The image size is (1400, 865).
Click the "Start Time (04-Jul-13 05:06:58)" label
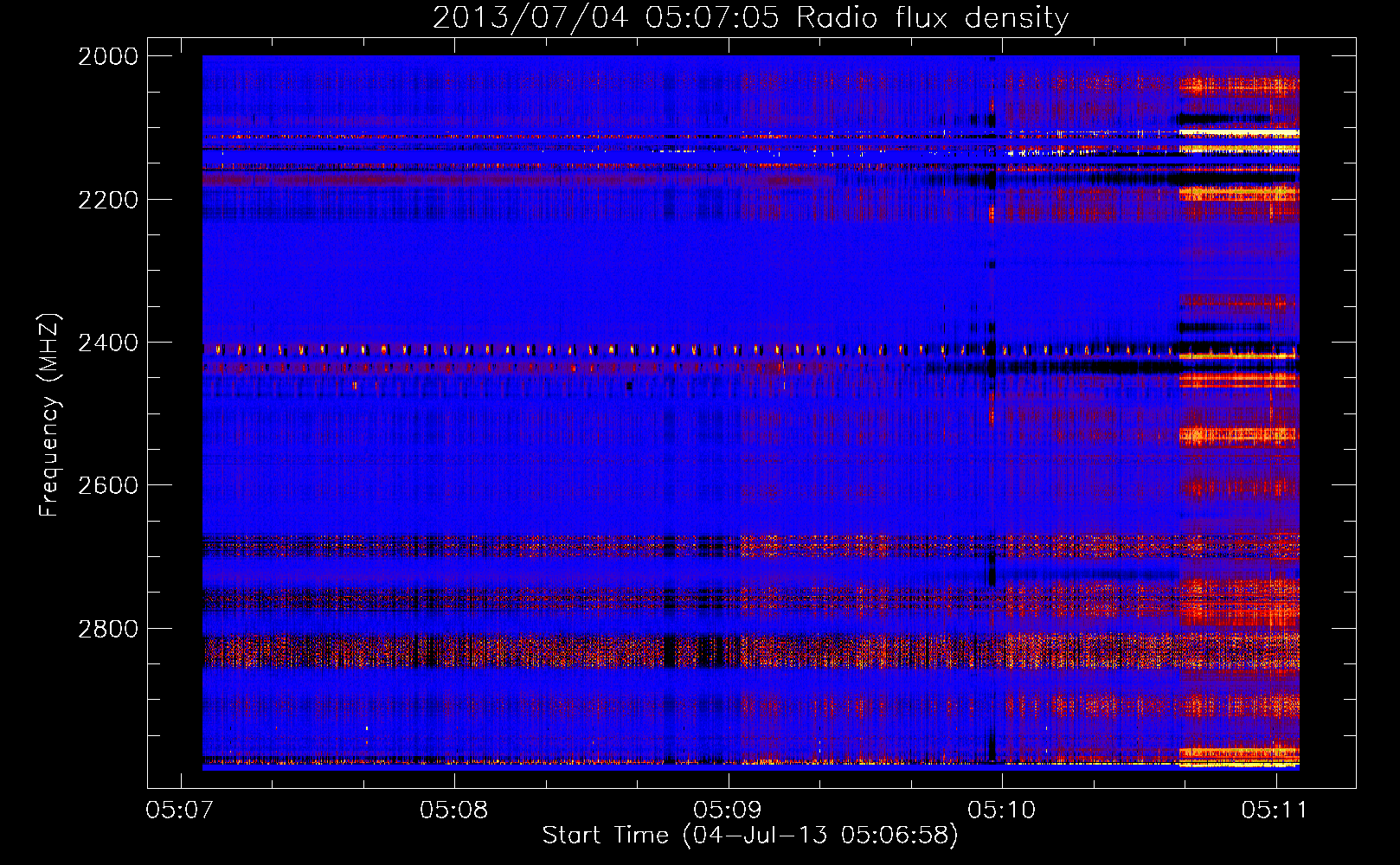pos(750,836)
